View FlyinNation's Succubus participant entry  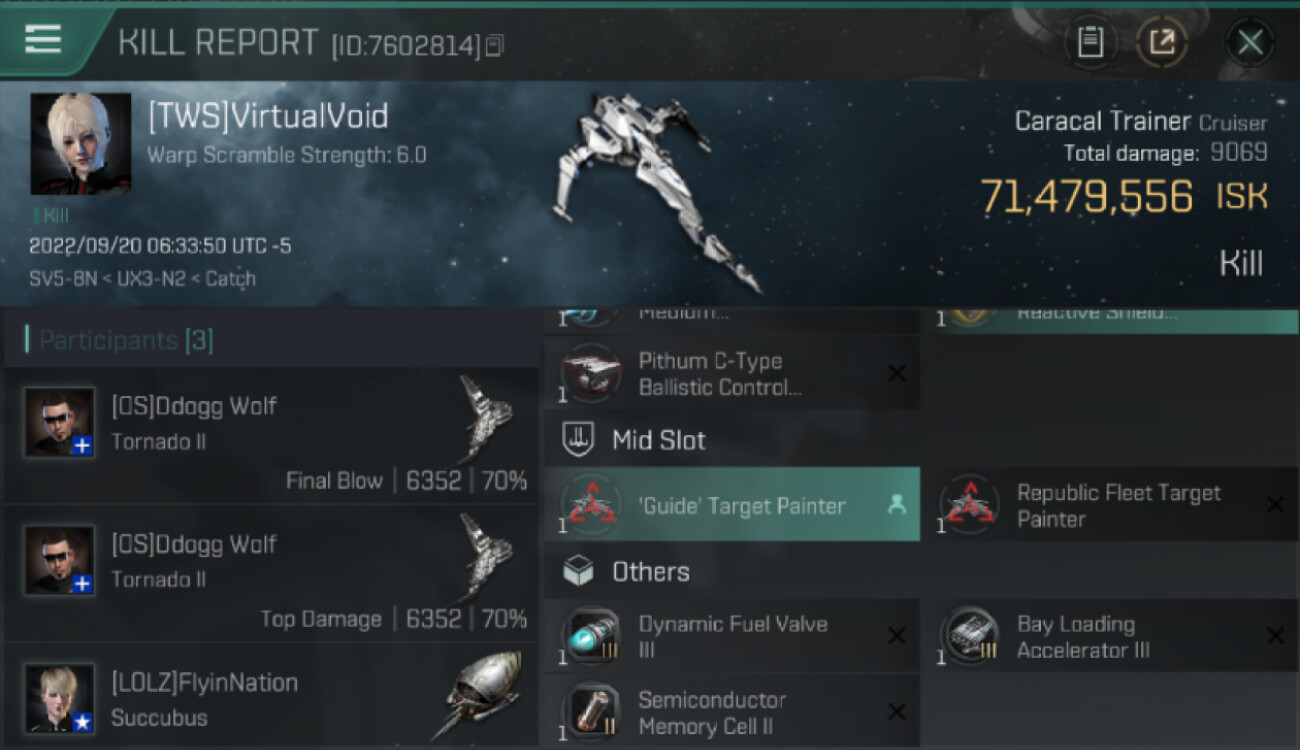pos(271,697)
